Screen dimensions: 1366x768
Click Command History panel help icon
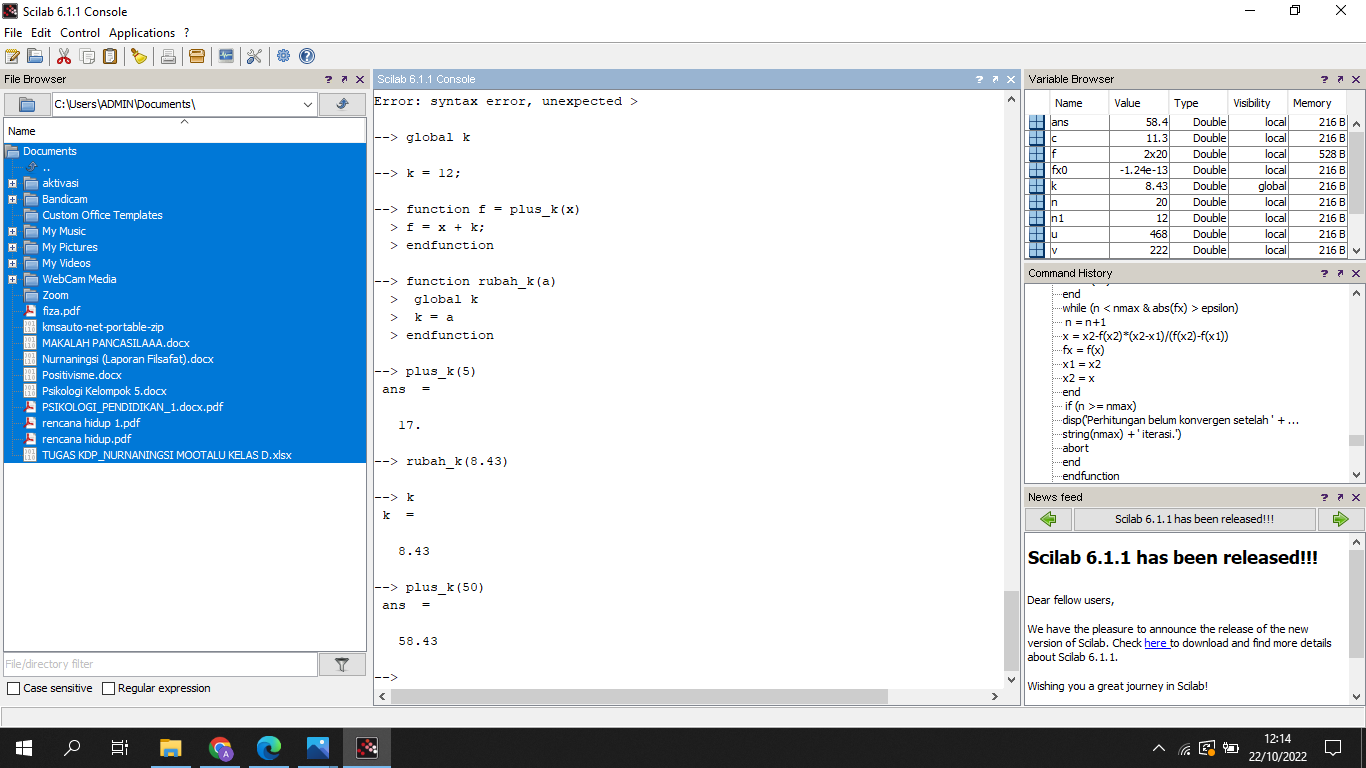pos(1324,273)
